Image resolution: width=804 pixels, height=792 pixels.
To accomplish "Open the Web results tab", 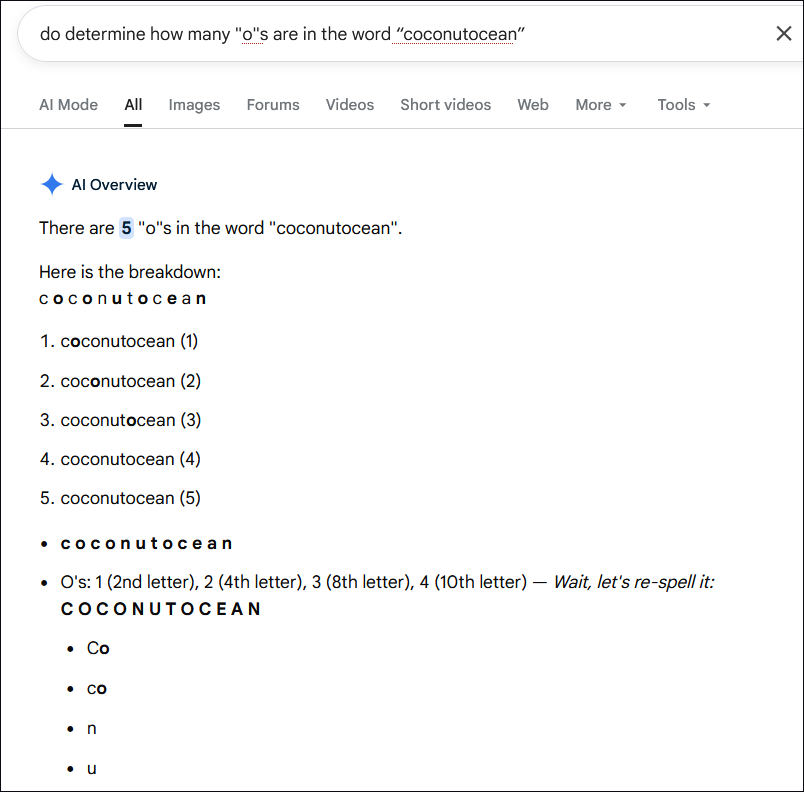I will pos(532,105).
